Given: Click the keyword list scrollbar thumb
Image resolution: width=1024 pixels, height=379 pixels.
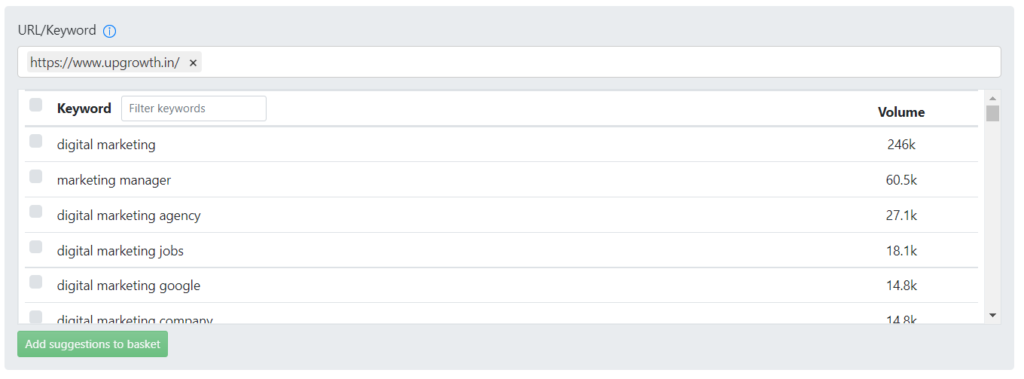Looking at the screenshot, I should [993, 114].
